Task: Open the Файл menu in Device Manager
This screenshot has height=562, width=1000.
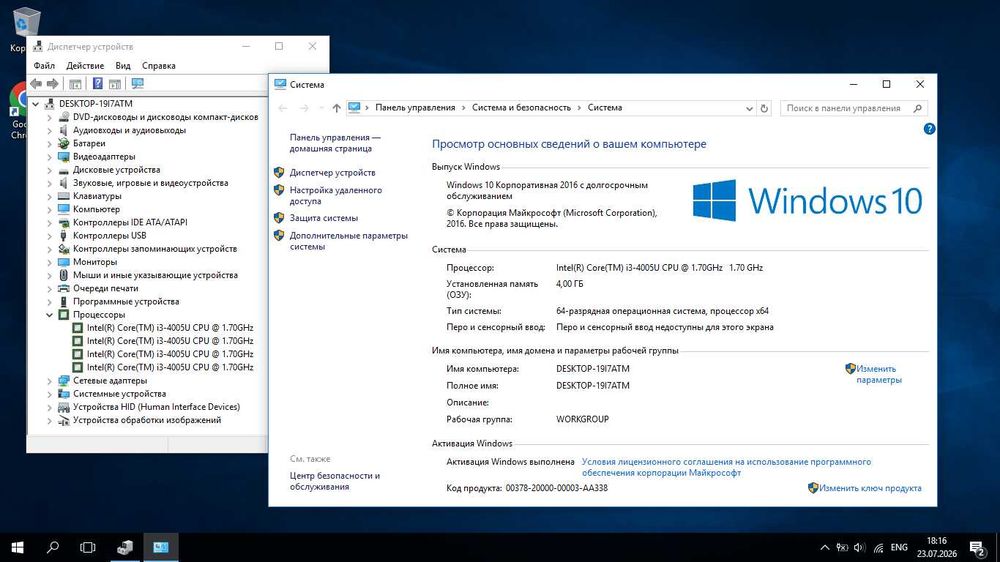Action: (44, 66)
